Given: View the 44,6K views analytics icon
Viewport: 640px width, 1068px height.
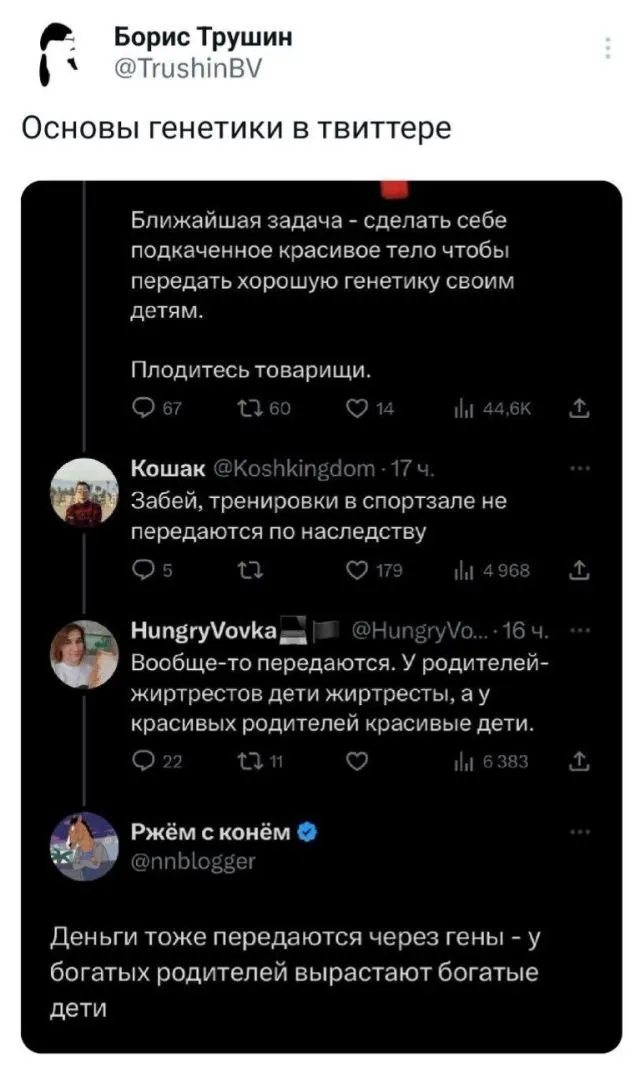Looking at the screenshot, I should click(462, 408).
